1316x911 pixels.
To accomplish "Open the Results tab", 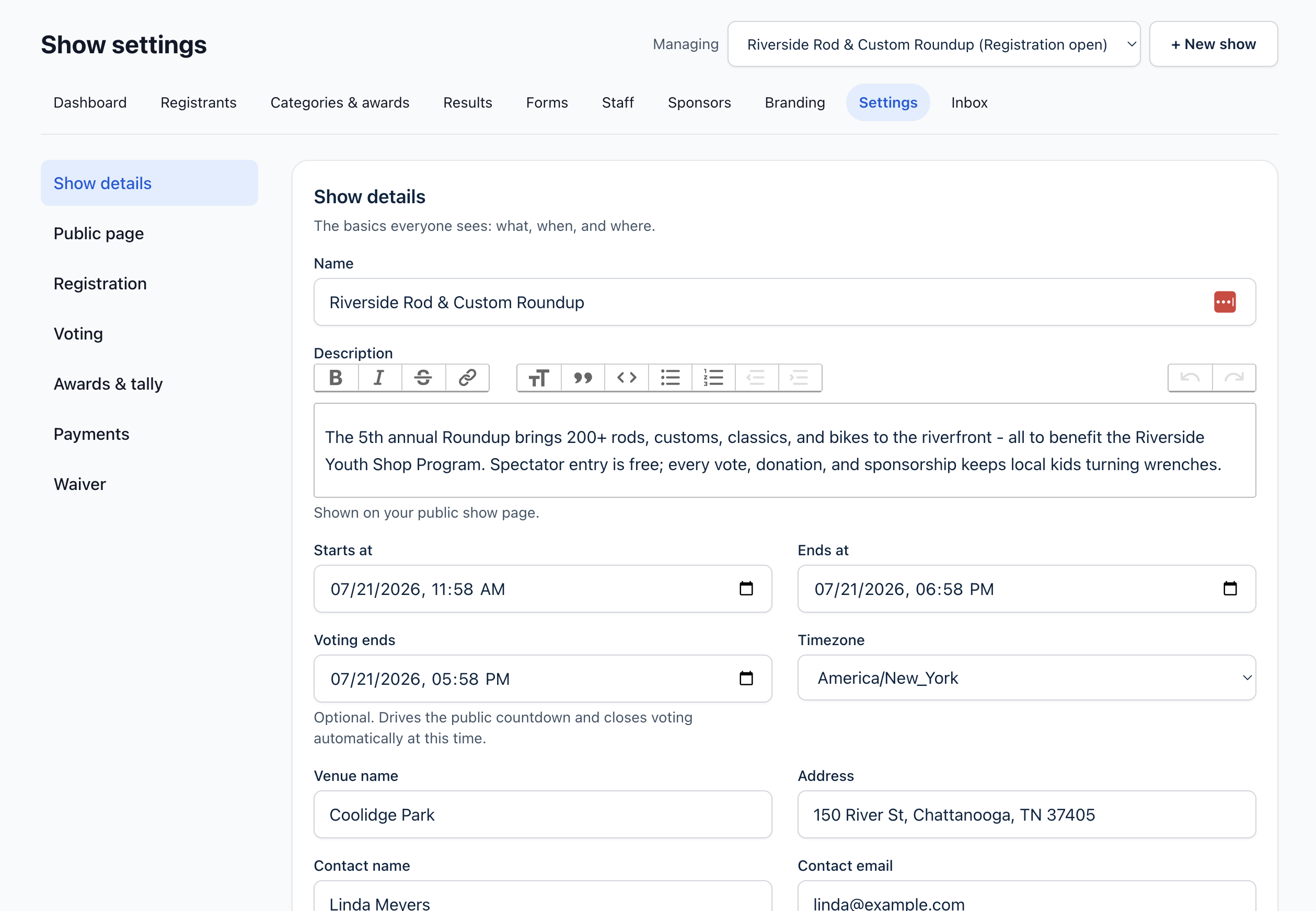I will coord(468,103).
